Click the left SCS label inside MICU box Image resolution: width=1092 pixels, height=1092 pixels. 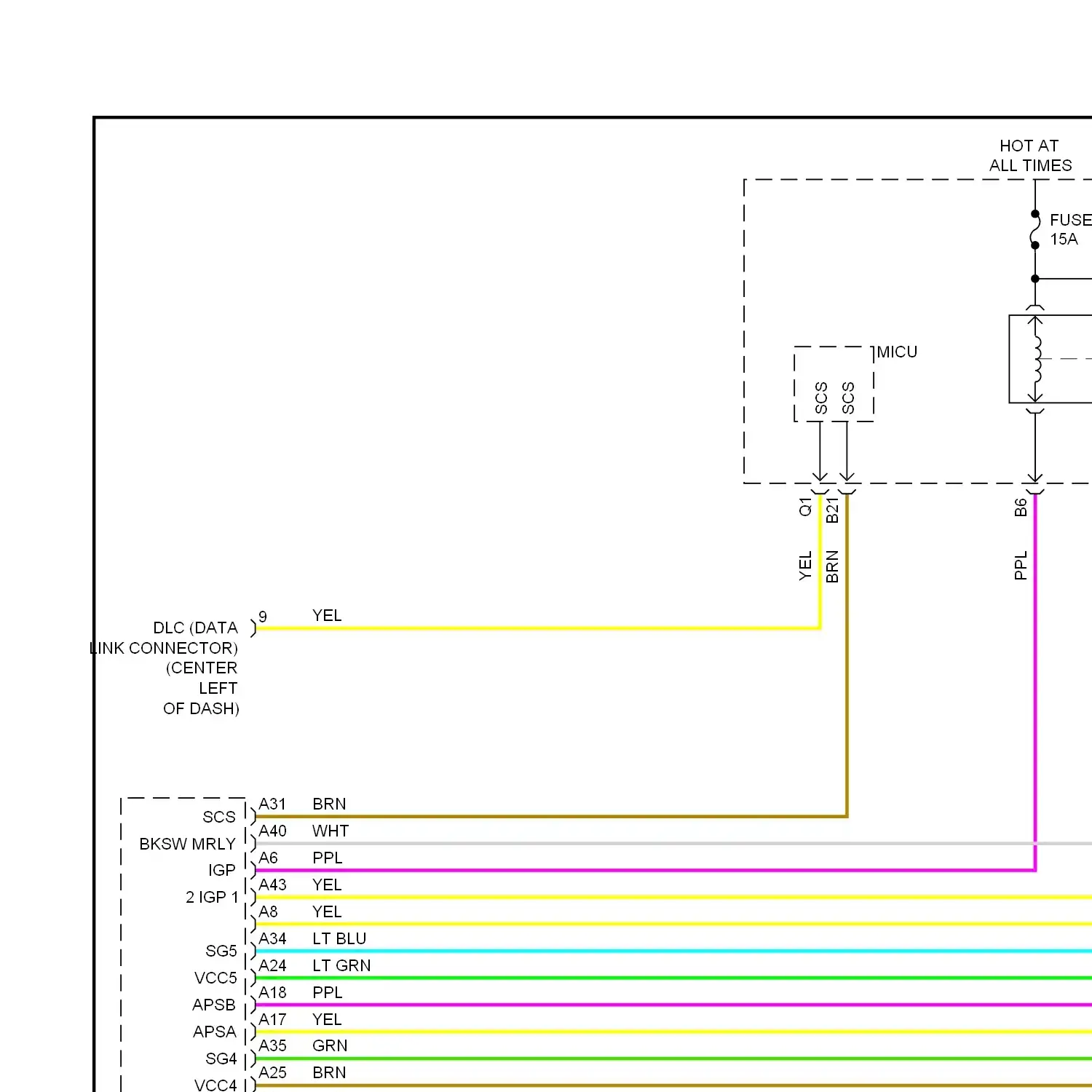tap(821, 397)
